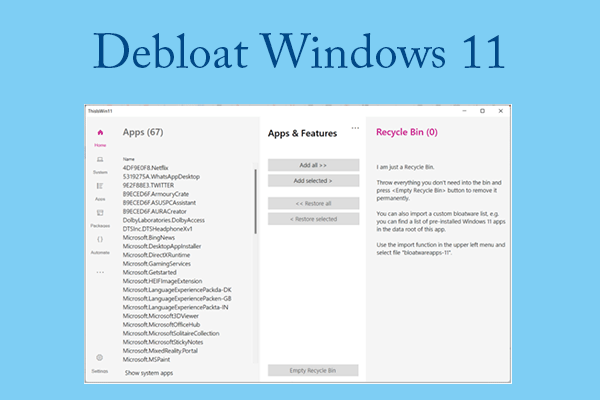600x400 pixels.
Task: Select B9ECED6F.ASUSPCAssistant entry
Action: pyautogui.click(x=159, y=202)
